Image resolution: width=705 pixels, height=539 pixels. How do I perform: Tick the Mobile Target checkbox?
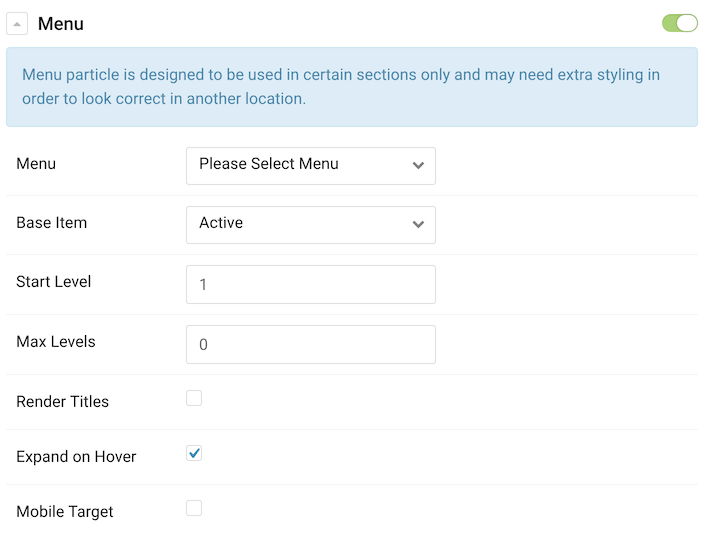point(194,508)
